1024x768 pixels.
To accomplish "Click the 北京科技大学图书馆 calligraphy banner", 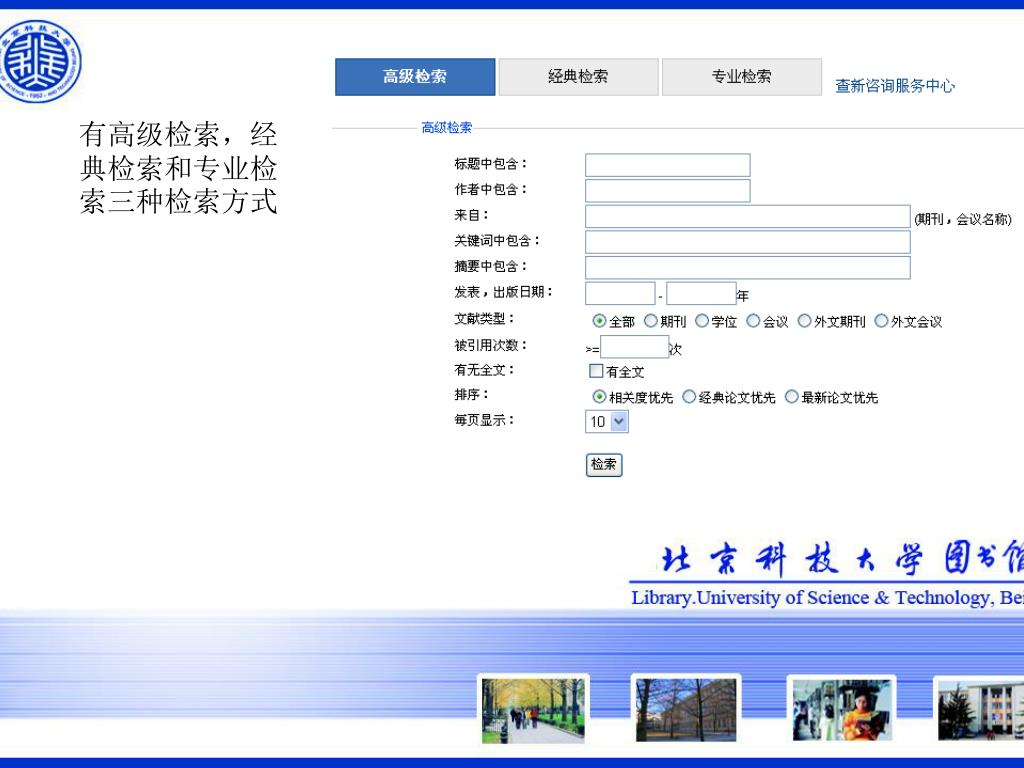I will [841, 559].
